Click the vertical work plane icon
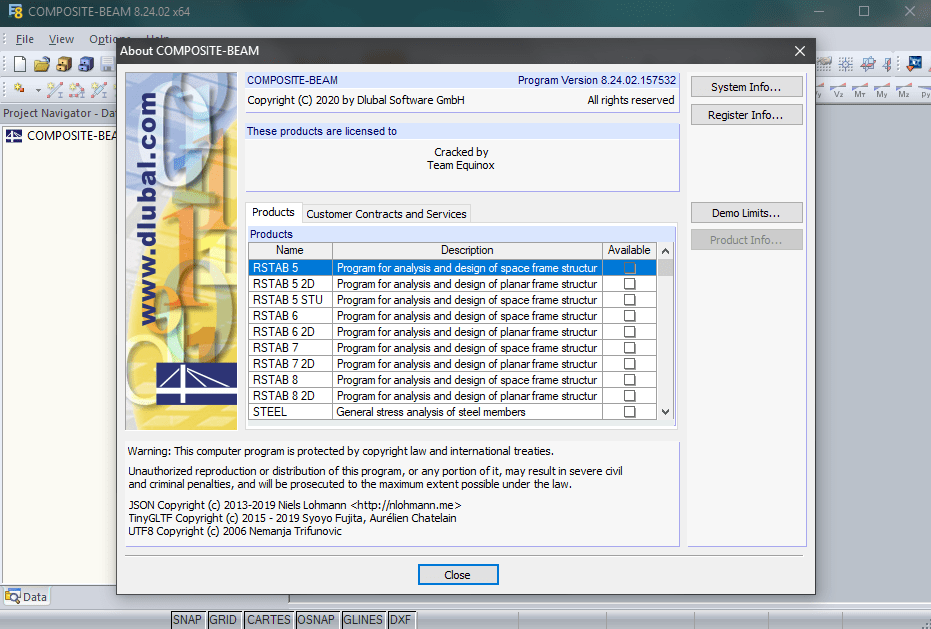 888,64
